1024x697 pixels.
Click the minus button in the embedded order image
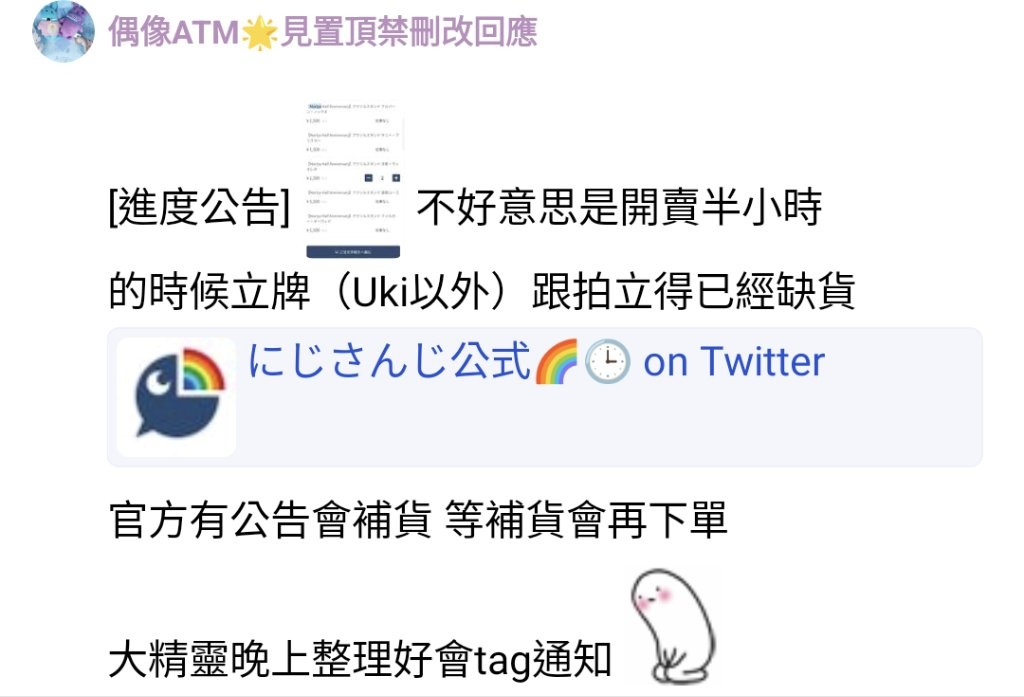click(368, 178)
